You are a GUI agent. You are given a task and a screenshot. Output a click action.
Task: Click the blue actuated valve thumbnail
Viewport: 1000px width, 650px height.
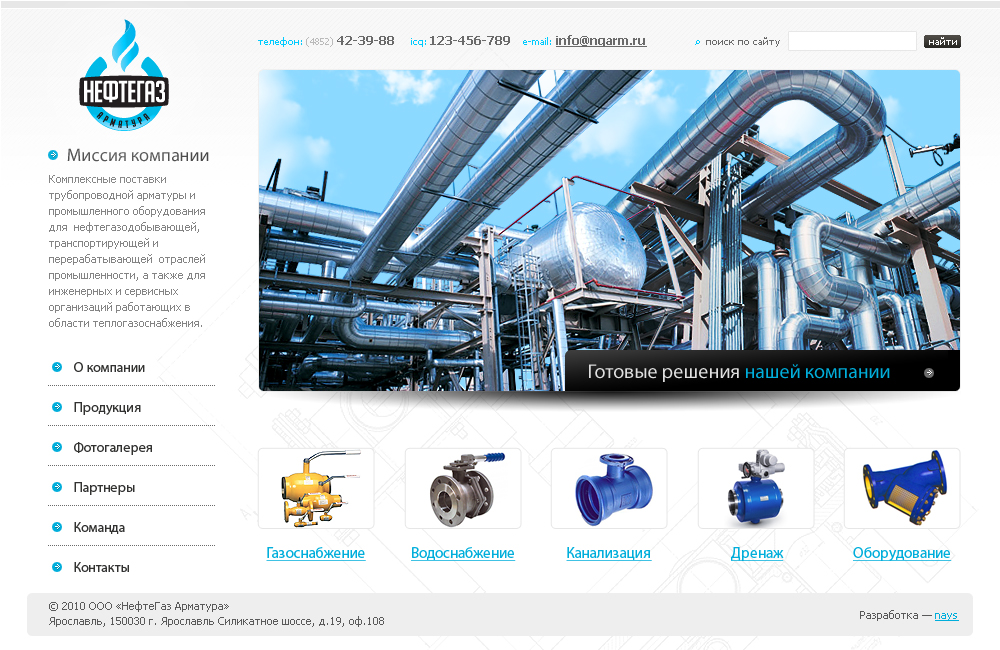(756, 489)
